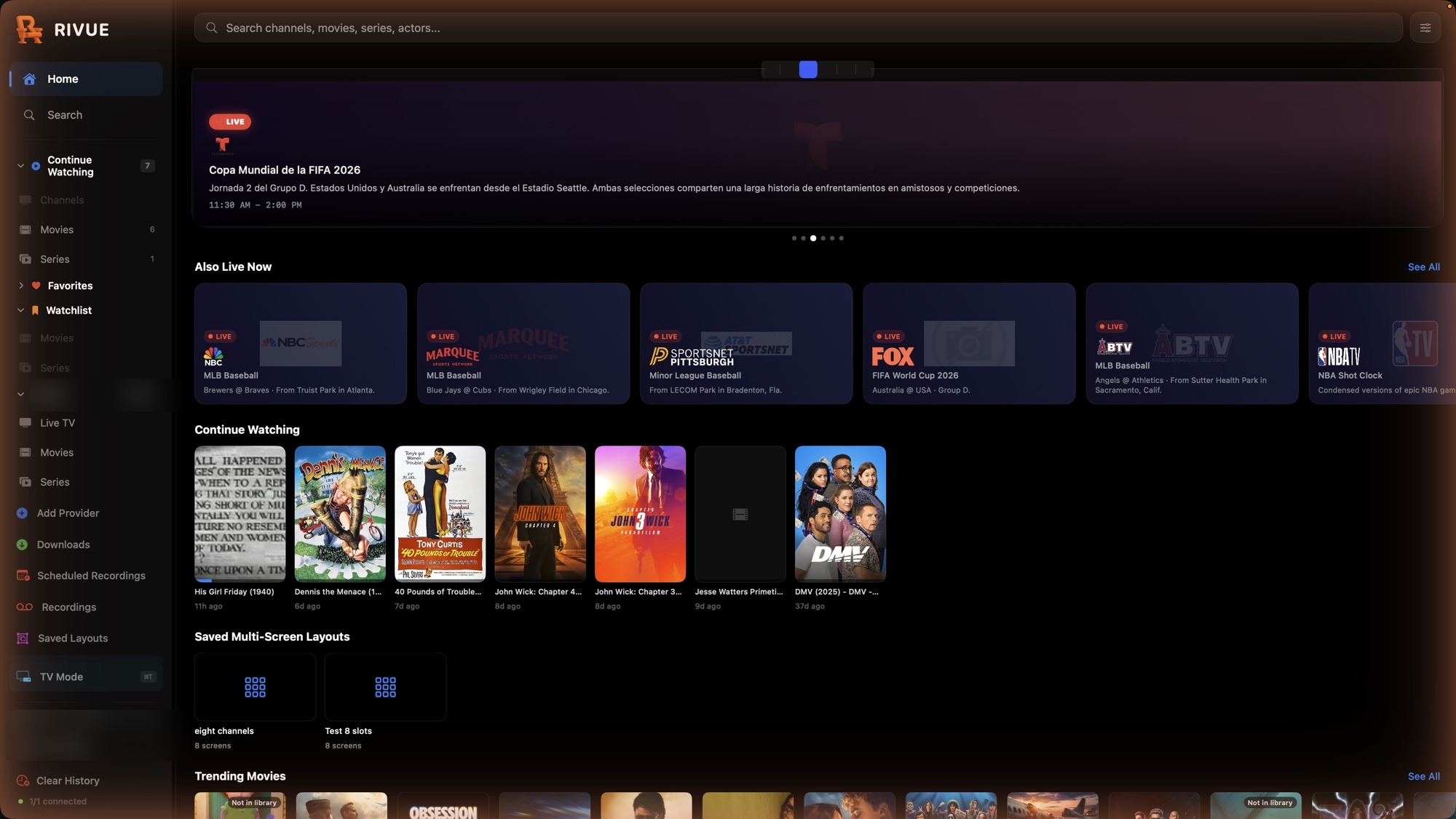Viewport: 1456px width, 819px height.
Task: Click the Add Provider plus icon
Action: 22,513
